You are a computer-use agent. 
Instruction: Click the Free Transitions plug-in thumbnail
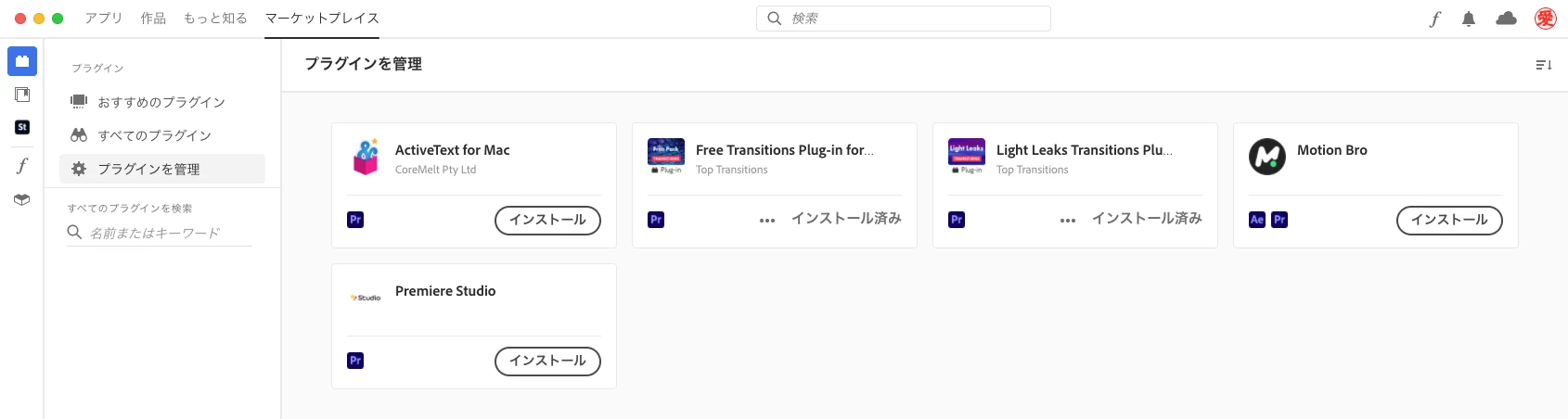click(x=666, y=157)
